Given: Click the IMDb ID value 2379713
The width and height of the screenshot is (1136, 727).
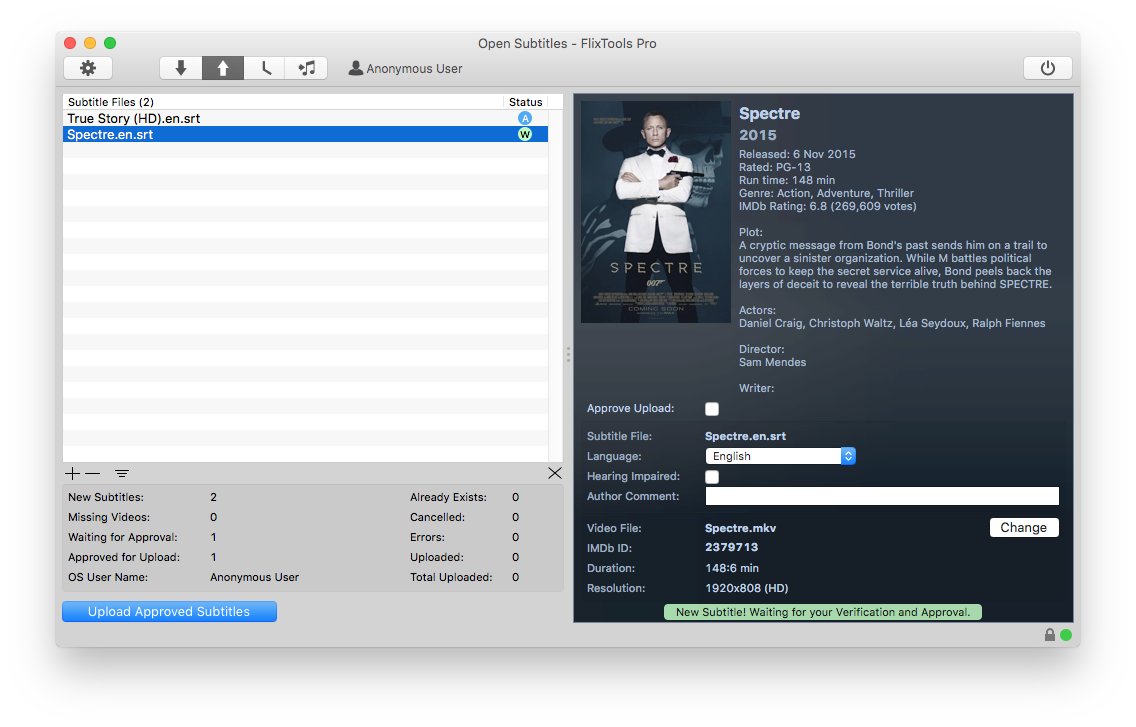Looking at the screenshot, I should tap(732, 547).
